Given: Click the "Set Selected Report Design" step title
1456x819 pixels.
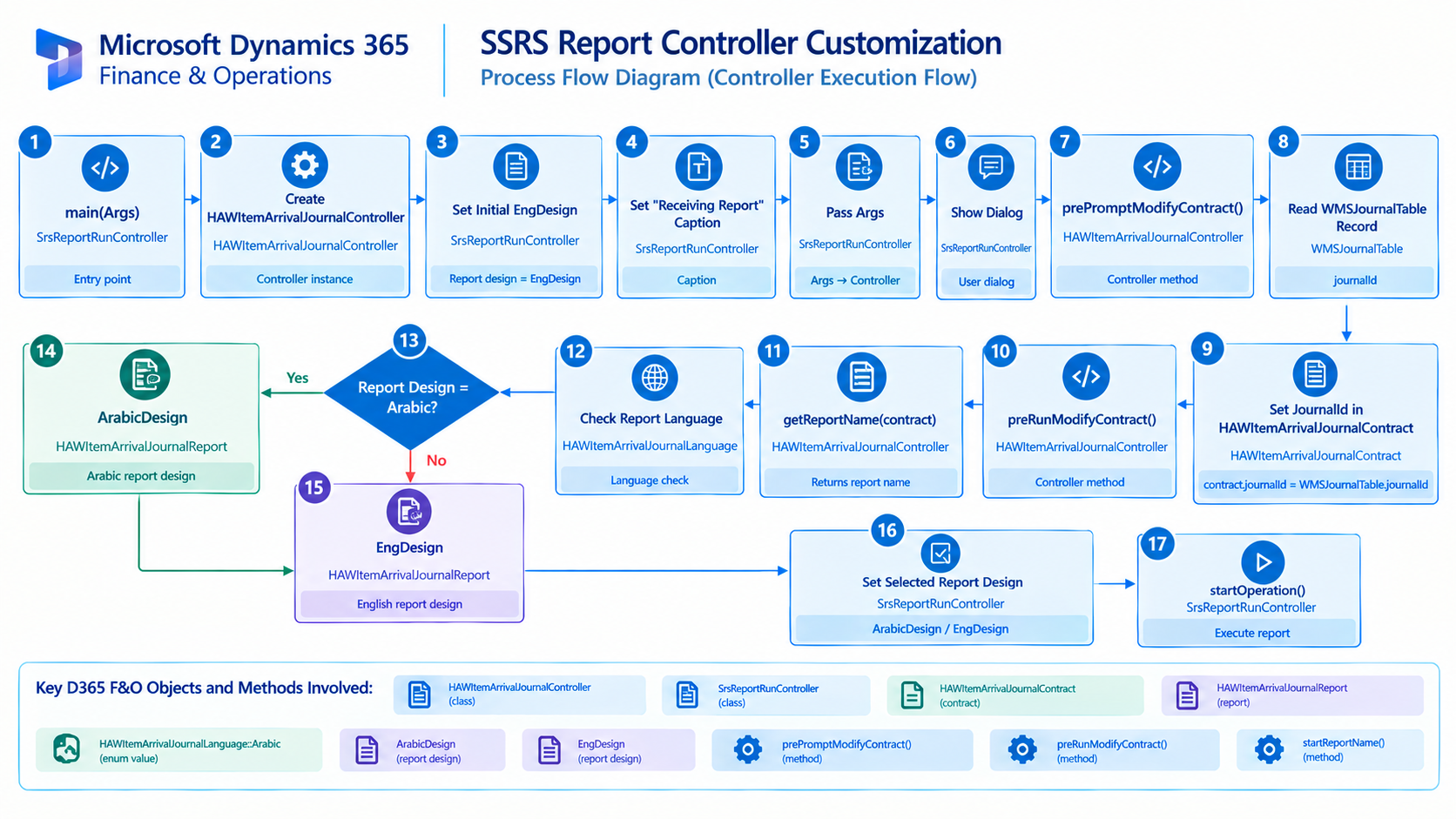Looking at the screenshot, I should (x=942, y=582).
